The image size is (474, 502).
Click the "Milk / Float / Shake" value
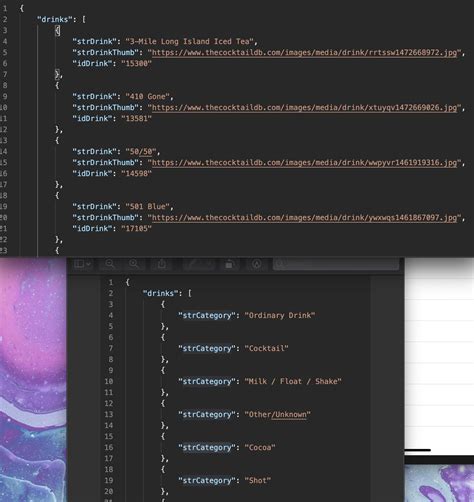293,381
